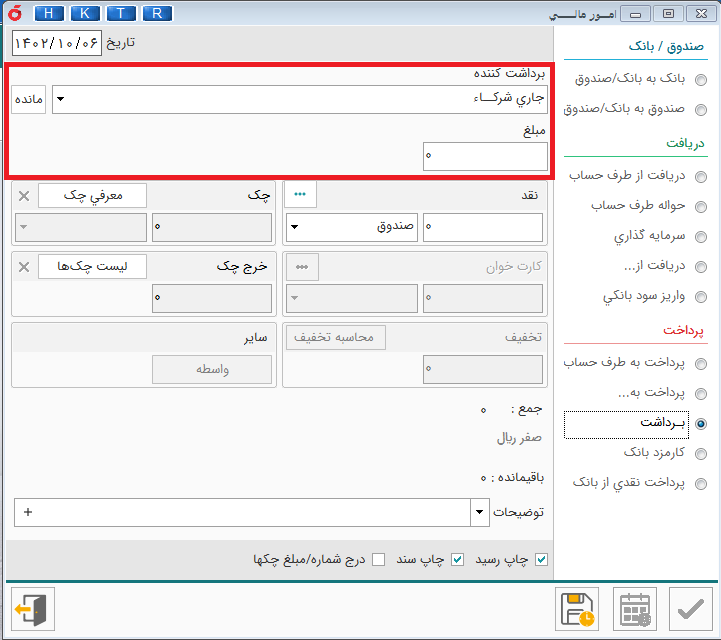
Task: Select دريافت از... radio option
Action: tap(701, 267)
